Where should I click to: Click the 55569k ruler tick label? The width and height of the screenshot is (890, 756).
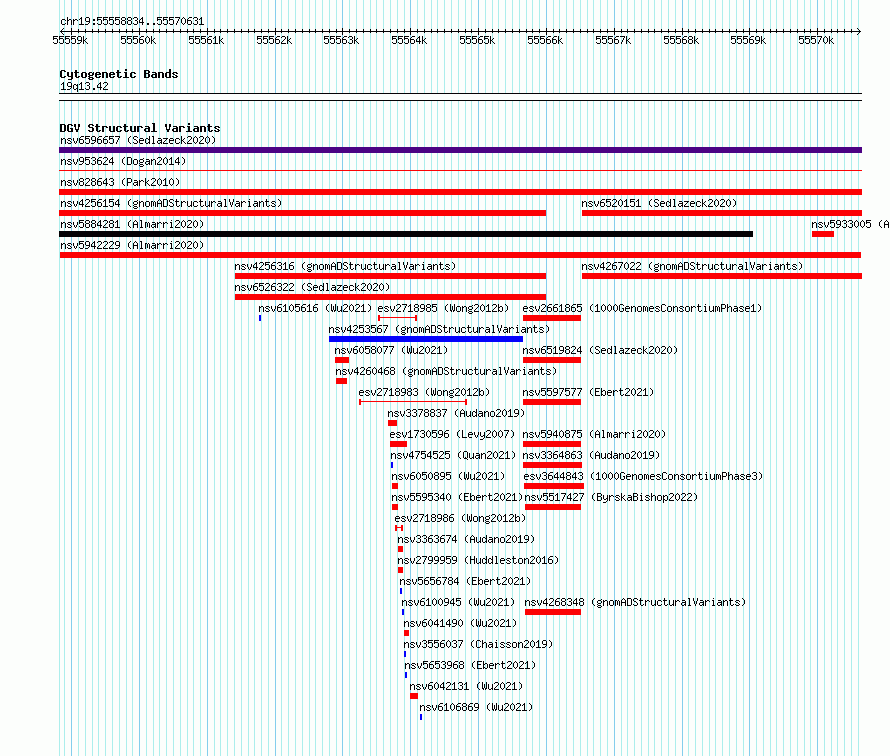coord(748,40)
